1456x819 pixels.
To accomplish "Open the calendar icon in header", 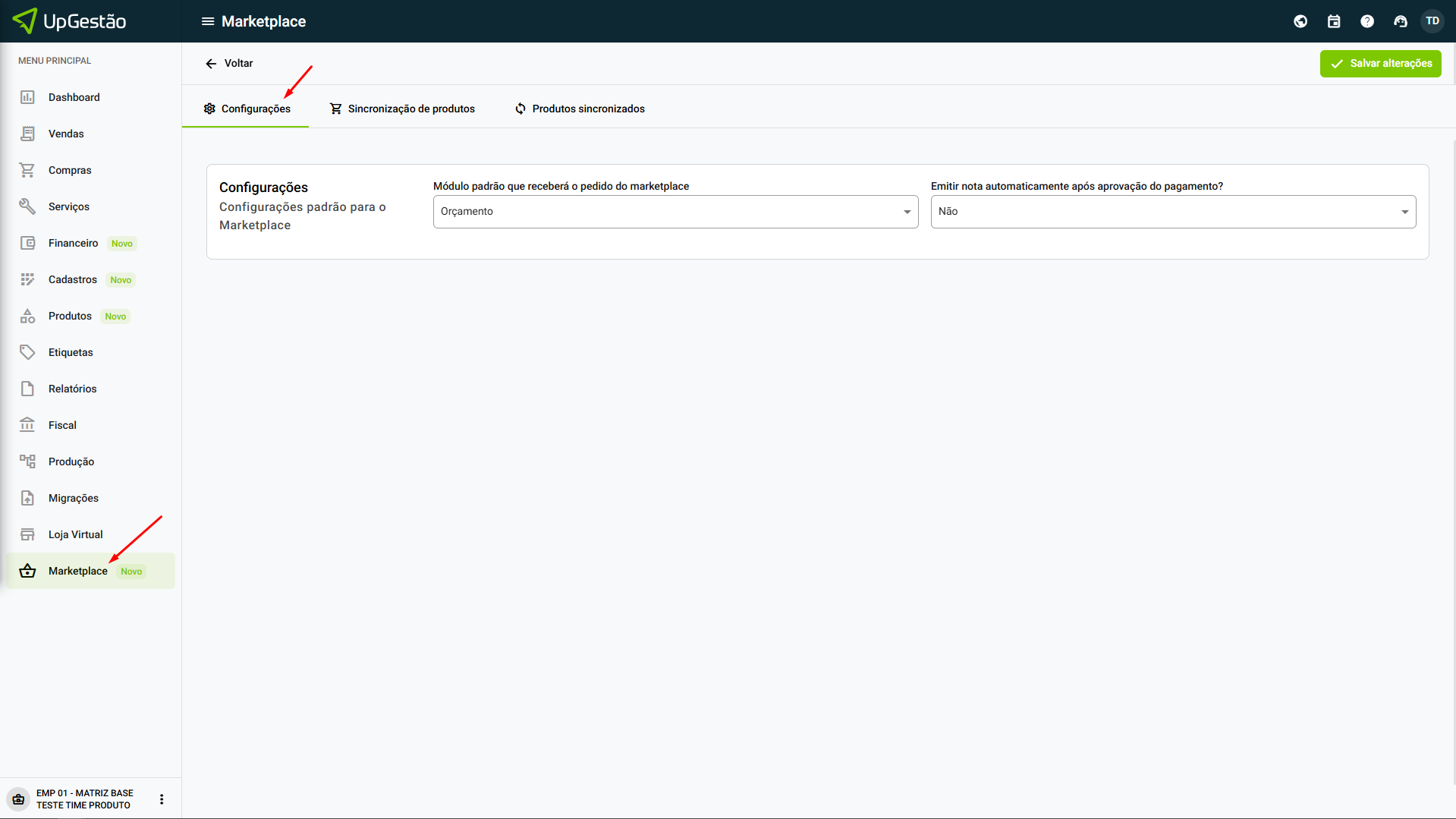I will pos(1334,21).
